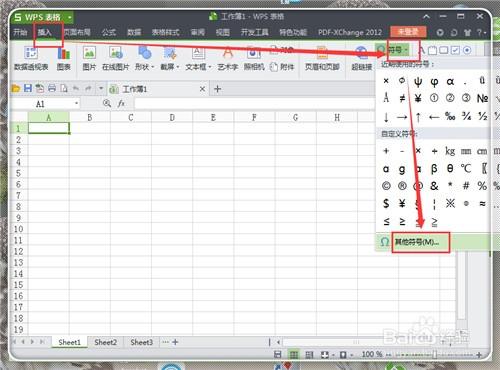Insert the α symbol from recent symbols
The height and width of the screenshot is (370, 500).
click(450, 81)
